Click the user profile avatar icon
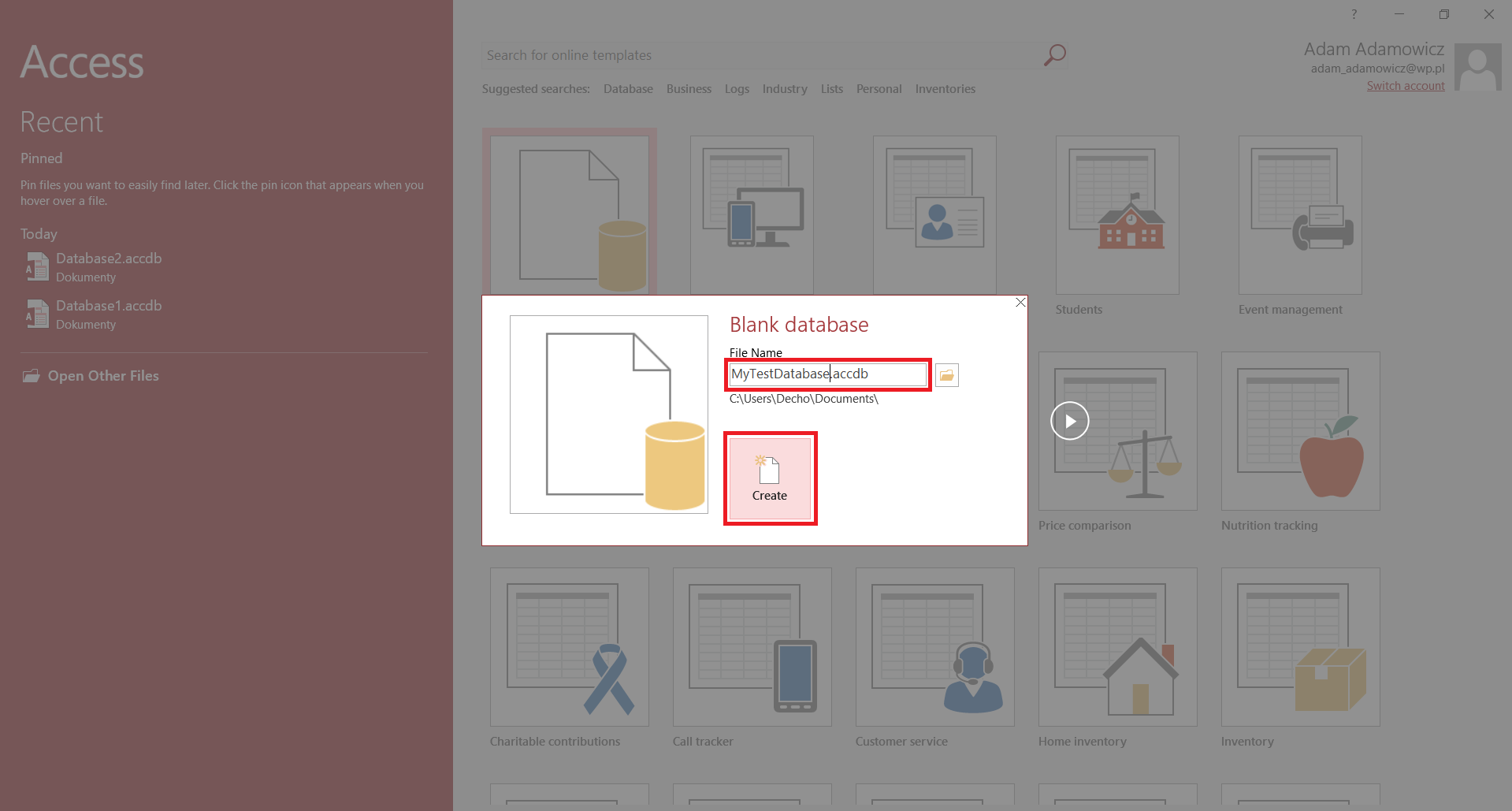This screenshot has width=1512, height=811. coord(1477,67)
